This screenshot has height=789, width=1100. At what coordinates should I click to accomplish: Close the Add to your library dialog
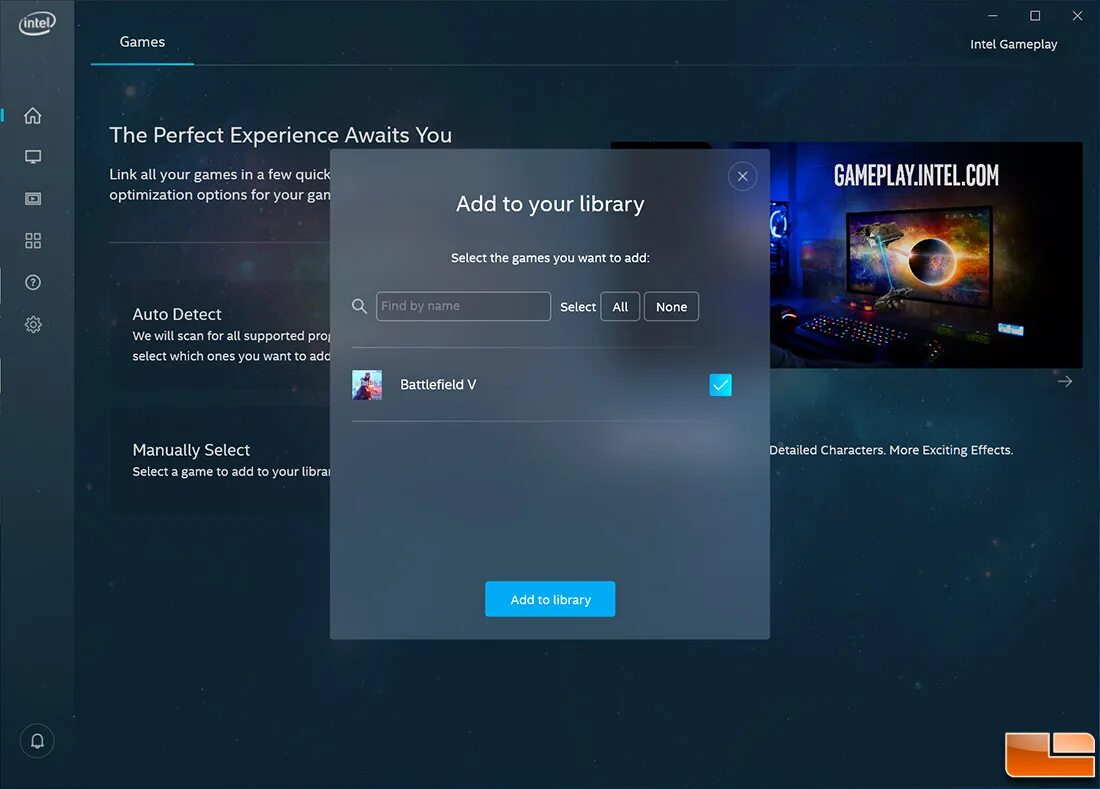tap(742, 176)
